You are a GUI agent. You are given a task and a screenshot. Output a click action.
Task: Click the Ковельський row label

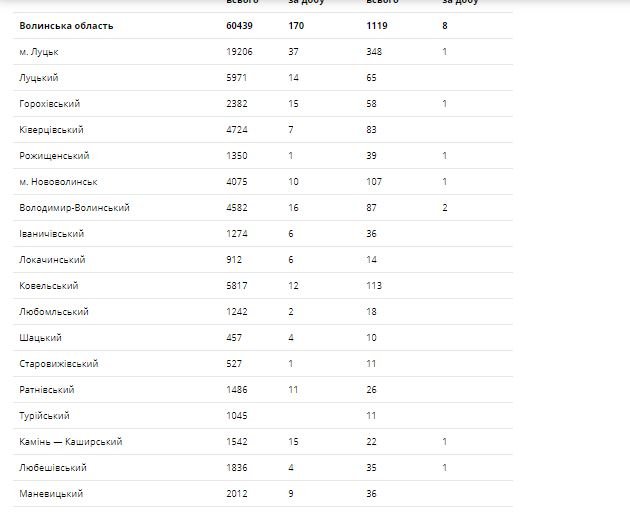[49, 285]
